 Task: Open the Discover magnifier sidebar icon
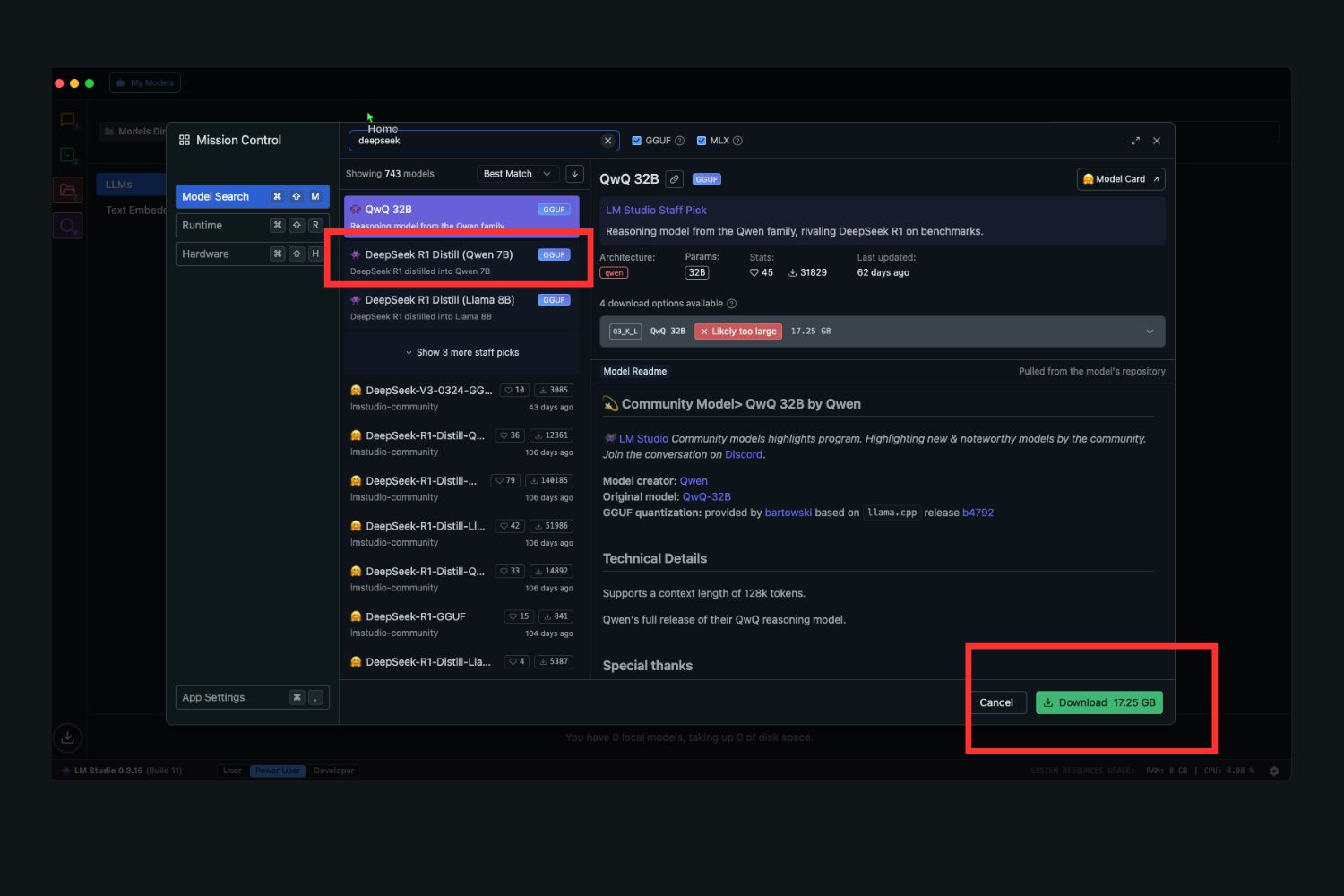(x=67, y=226)
